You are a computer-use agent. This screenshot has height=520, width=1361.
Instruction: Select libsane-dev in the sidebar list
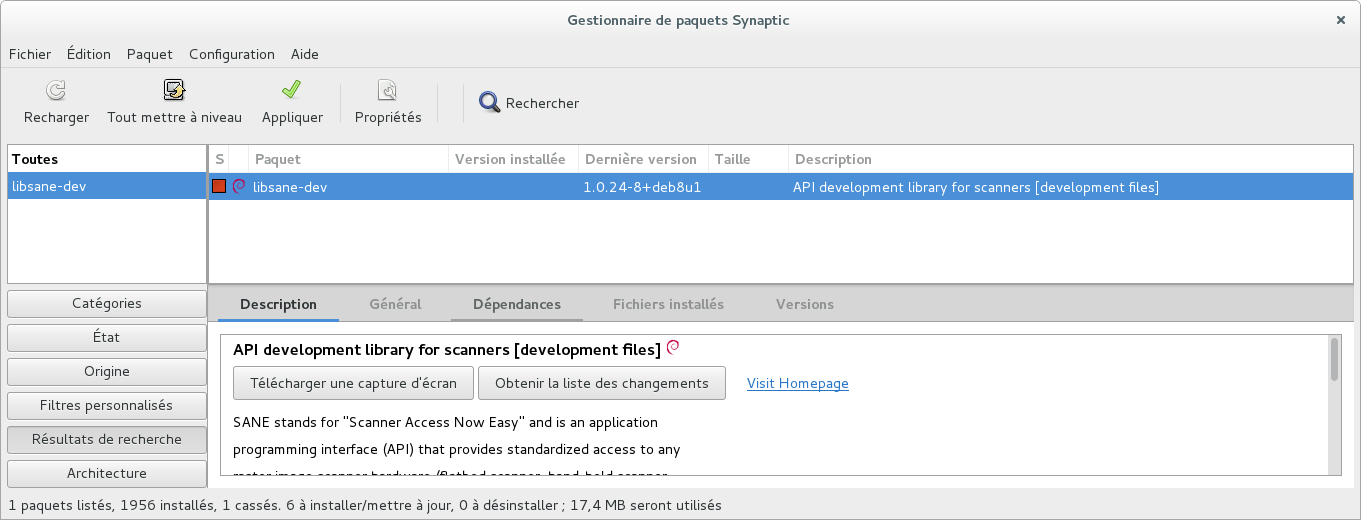tap(106, 186)
